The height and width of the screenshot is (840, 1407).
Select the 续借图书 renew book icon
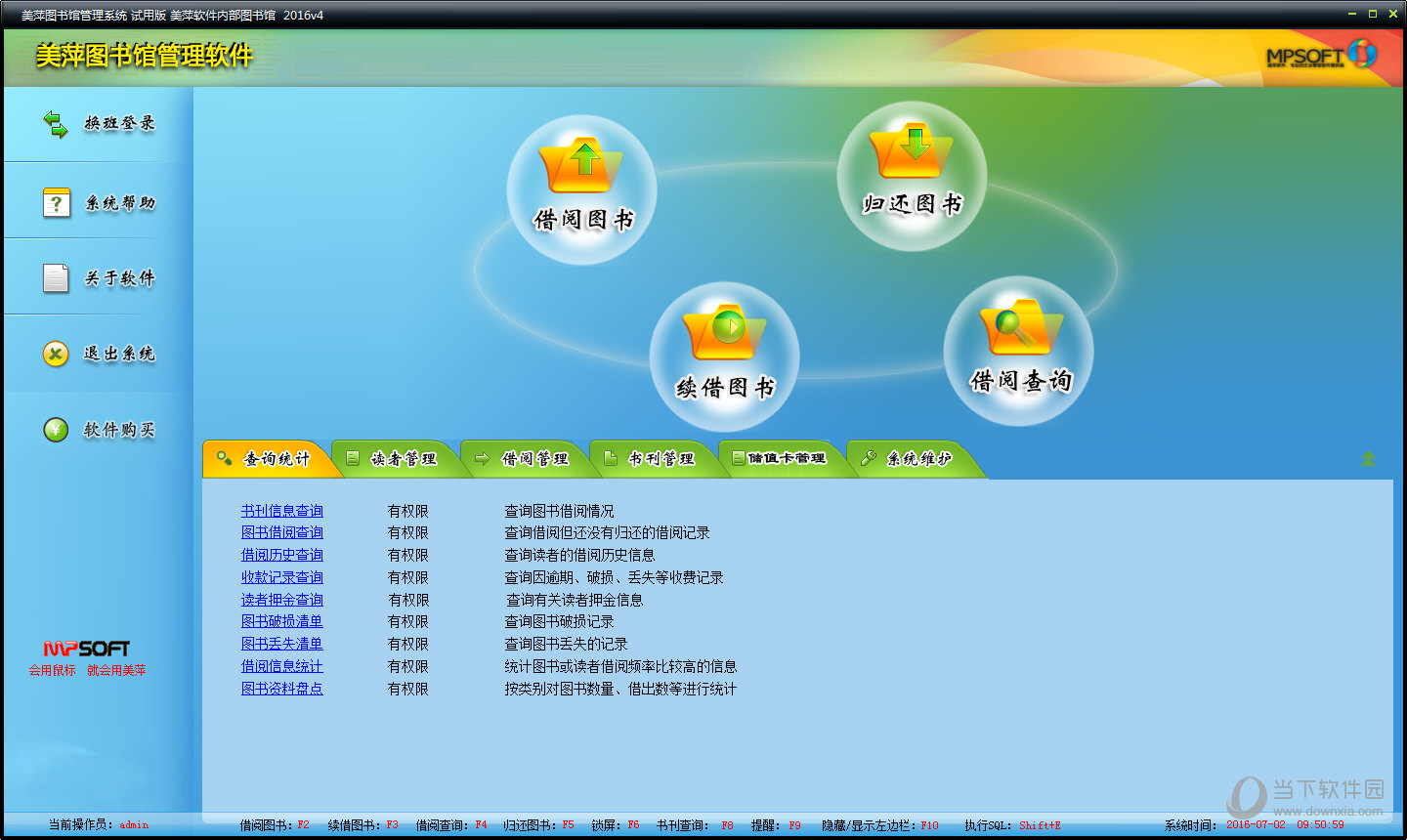[x=725, y=334]
